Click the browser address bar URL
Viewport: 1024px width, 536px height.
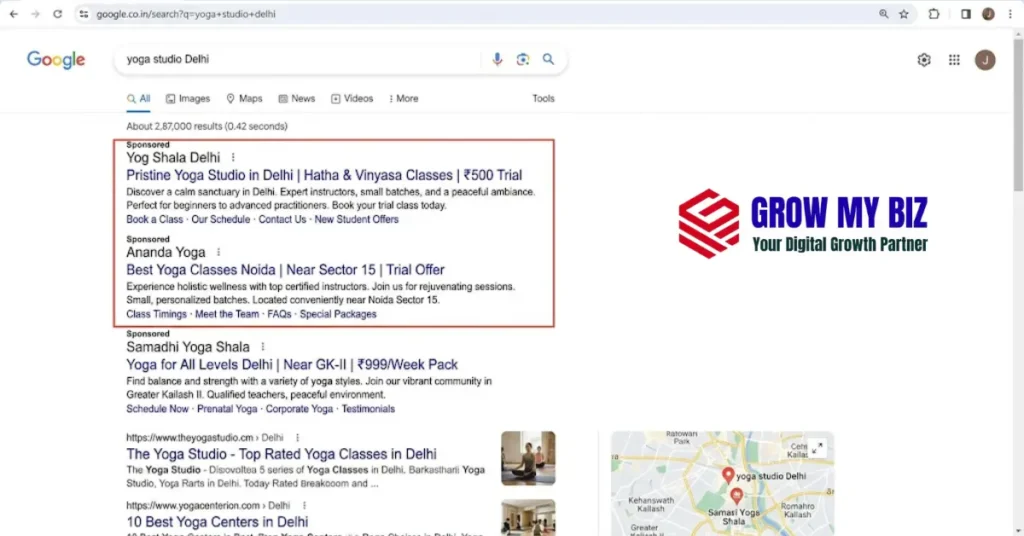coord(186,14)
